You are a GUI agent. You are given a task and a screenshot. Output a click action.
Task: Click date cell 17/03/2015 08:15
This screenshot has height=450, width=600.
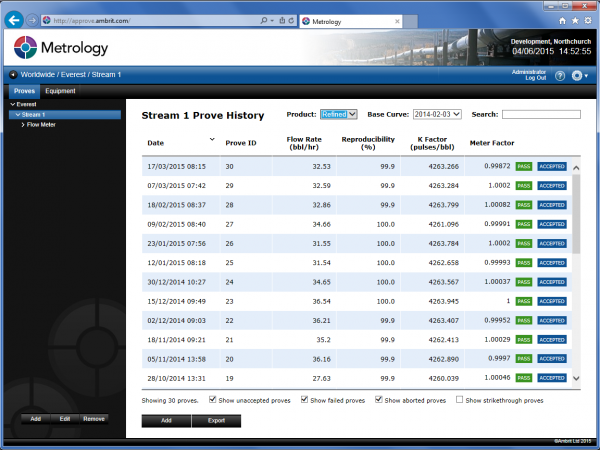point(176,166)
